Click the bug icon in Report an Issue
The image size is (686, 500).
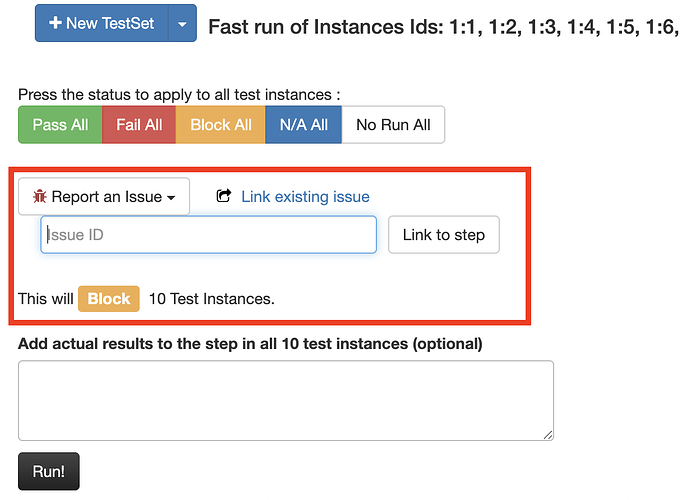click(40, 197)
